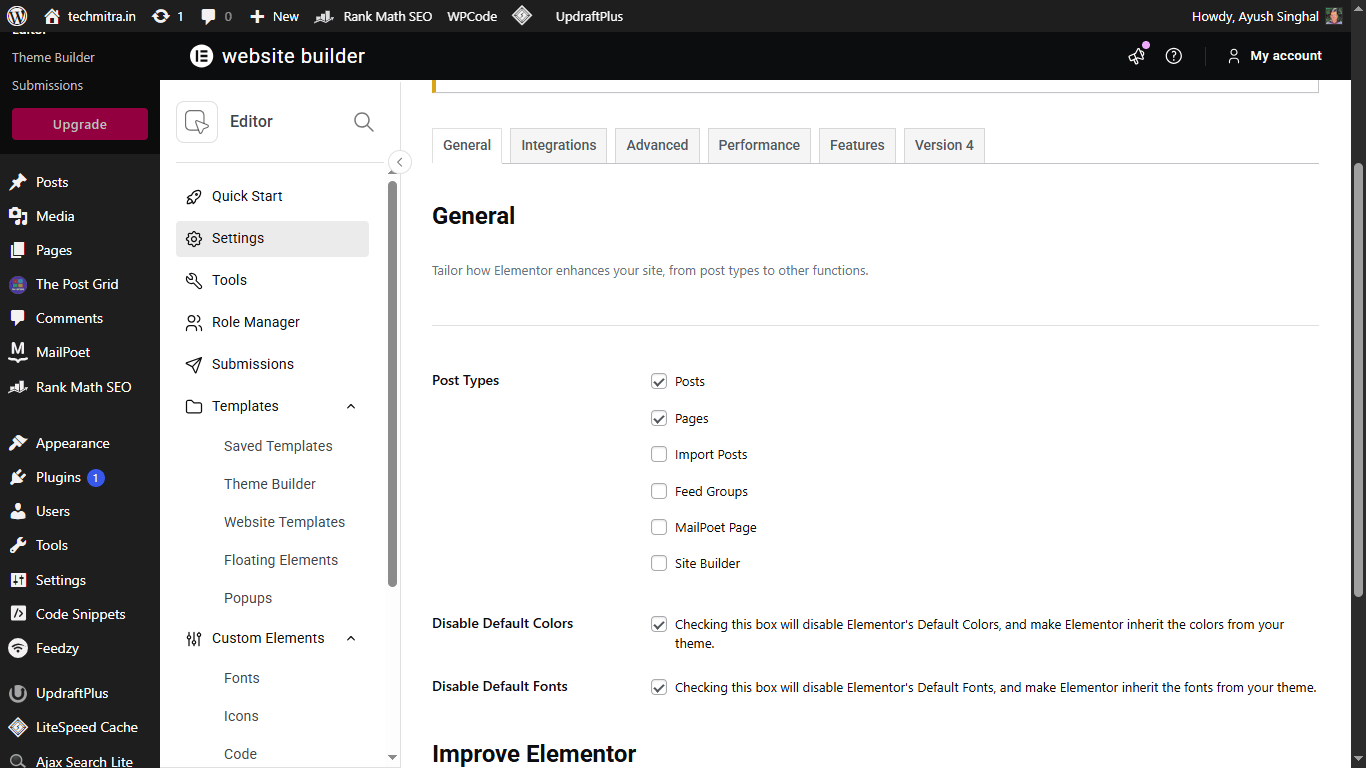
Task: Click the WordPress logo in the admin bar
Action: pos(15,16)
